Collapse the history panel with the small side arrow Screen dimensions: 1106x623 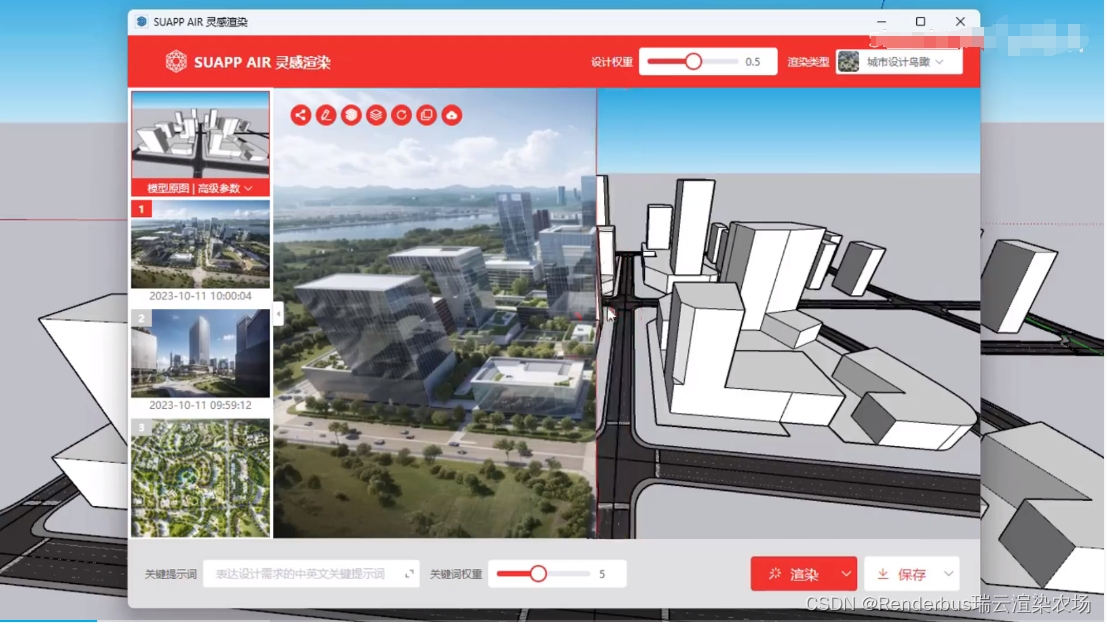click(279, 313)
